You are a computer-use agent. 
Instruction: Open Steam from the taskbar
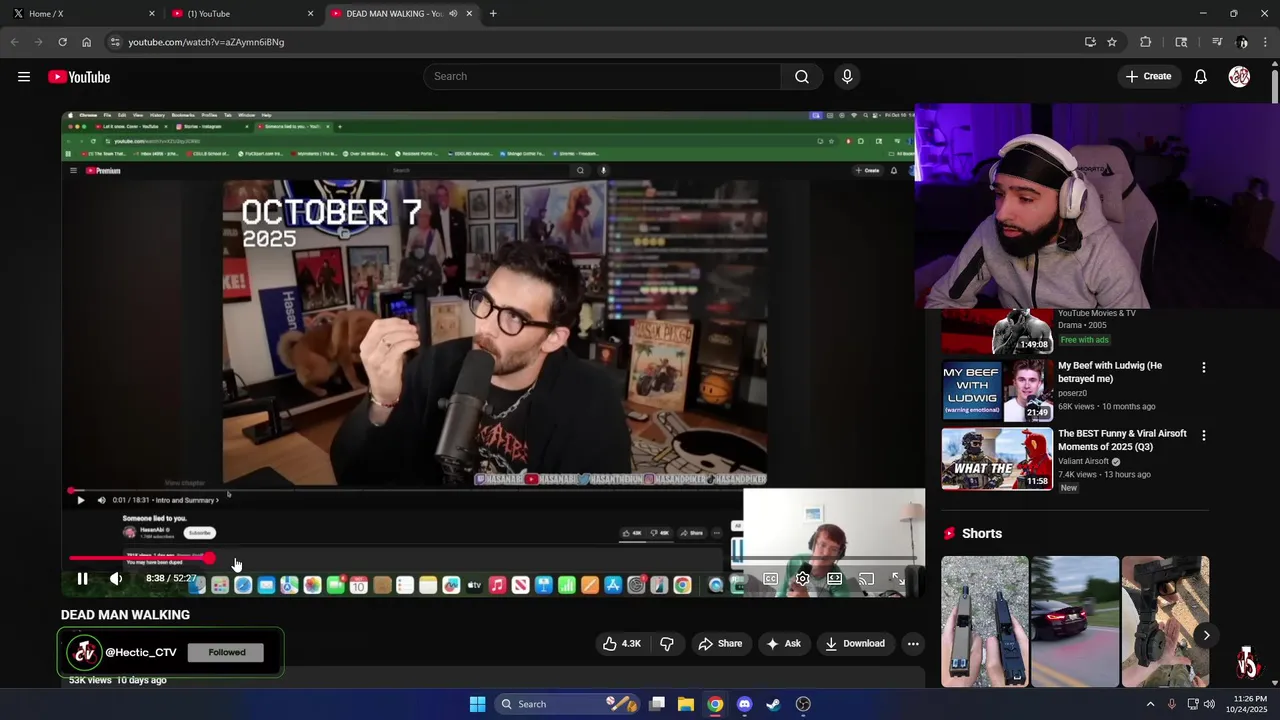pyautogui.click(x=773, y=704)
